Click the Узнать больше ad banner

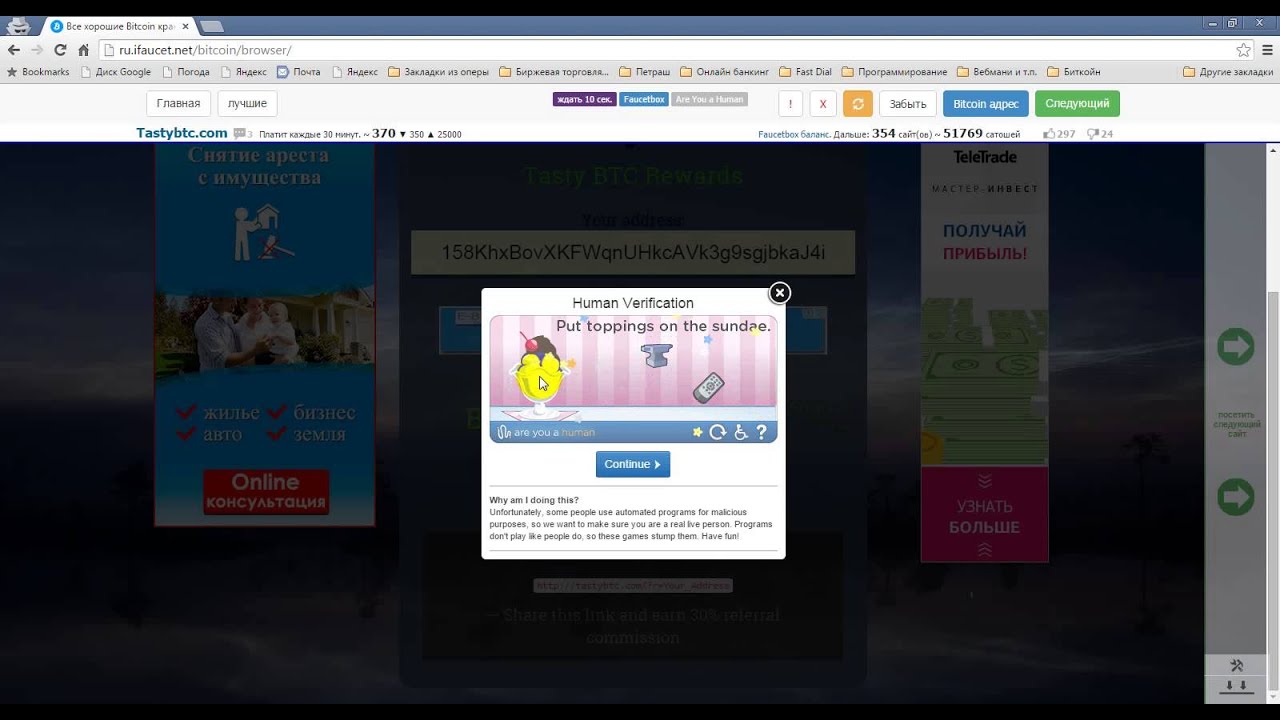(x=985, y=515)
